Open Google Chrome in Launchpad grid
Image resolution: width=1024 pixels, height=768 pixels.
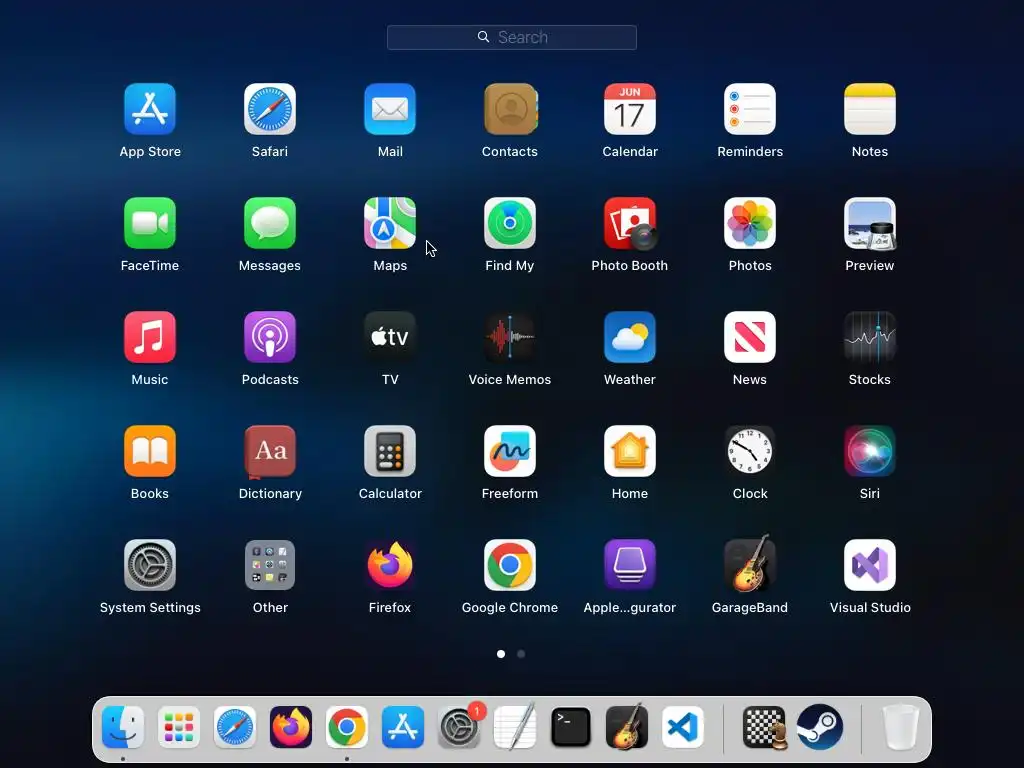(510, 565)
